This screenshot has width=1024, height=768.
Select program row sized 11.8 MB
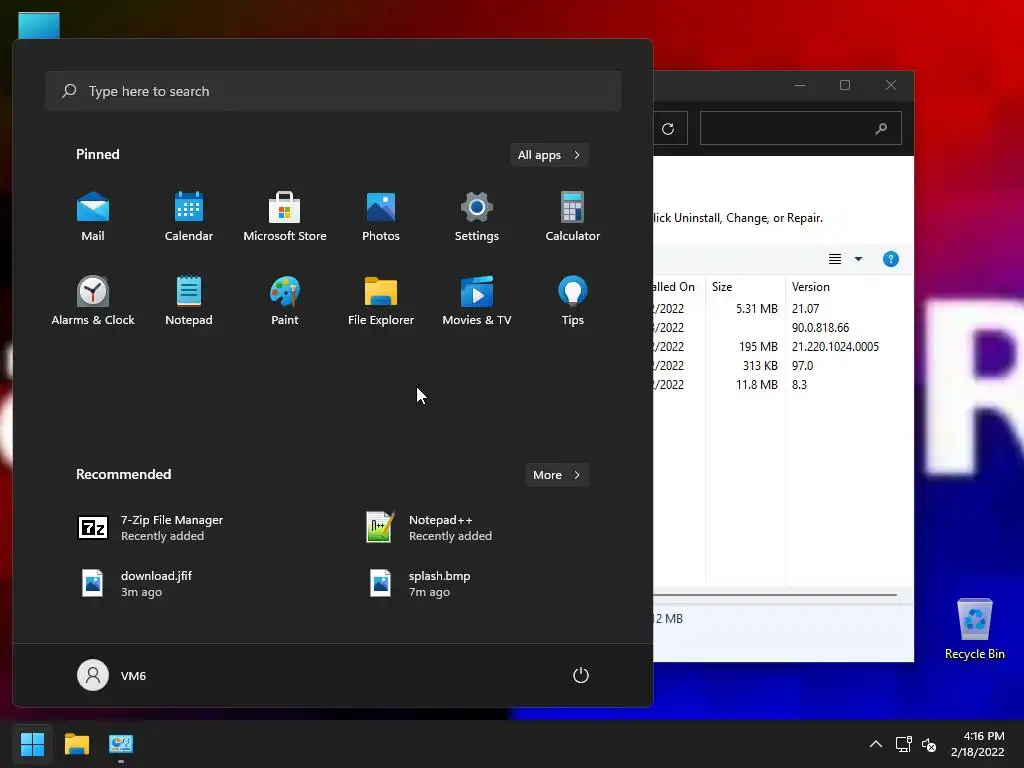click(784, 384)
